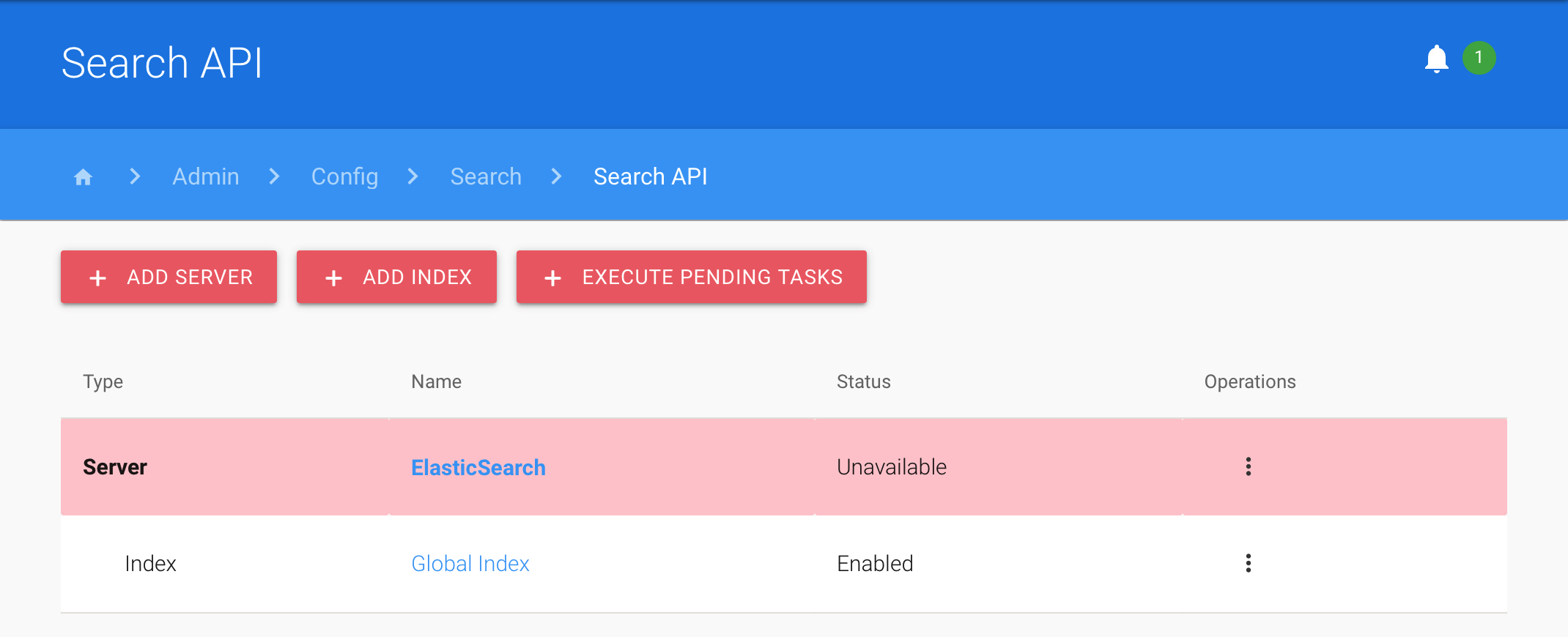
Task: Click the Status column header
Action: [864, 381]
